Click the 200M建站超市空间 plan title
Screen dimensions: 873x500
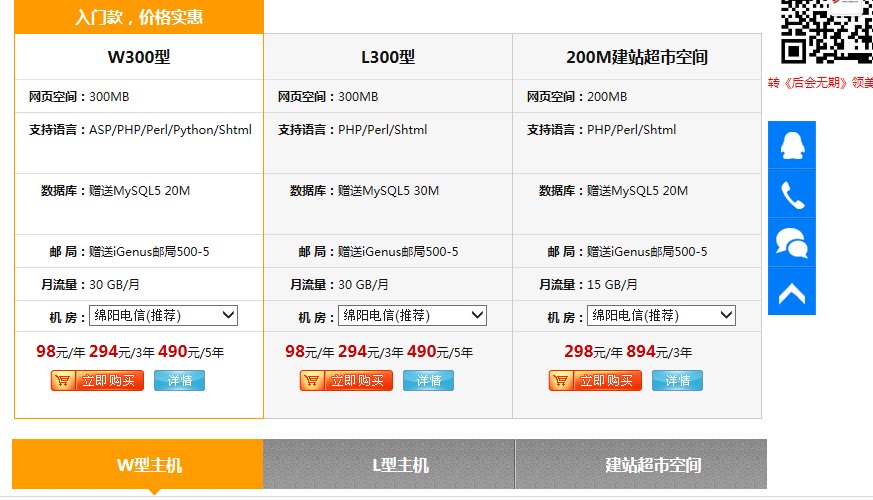tap(637, 57)
